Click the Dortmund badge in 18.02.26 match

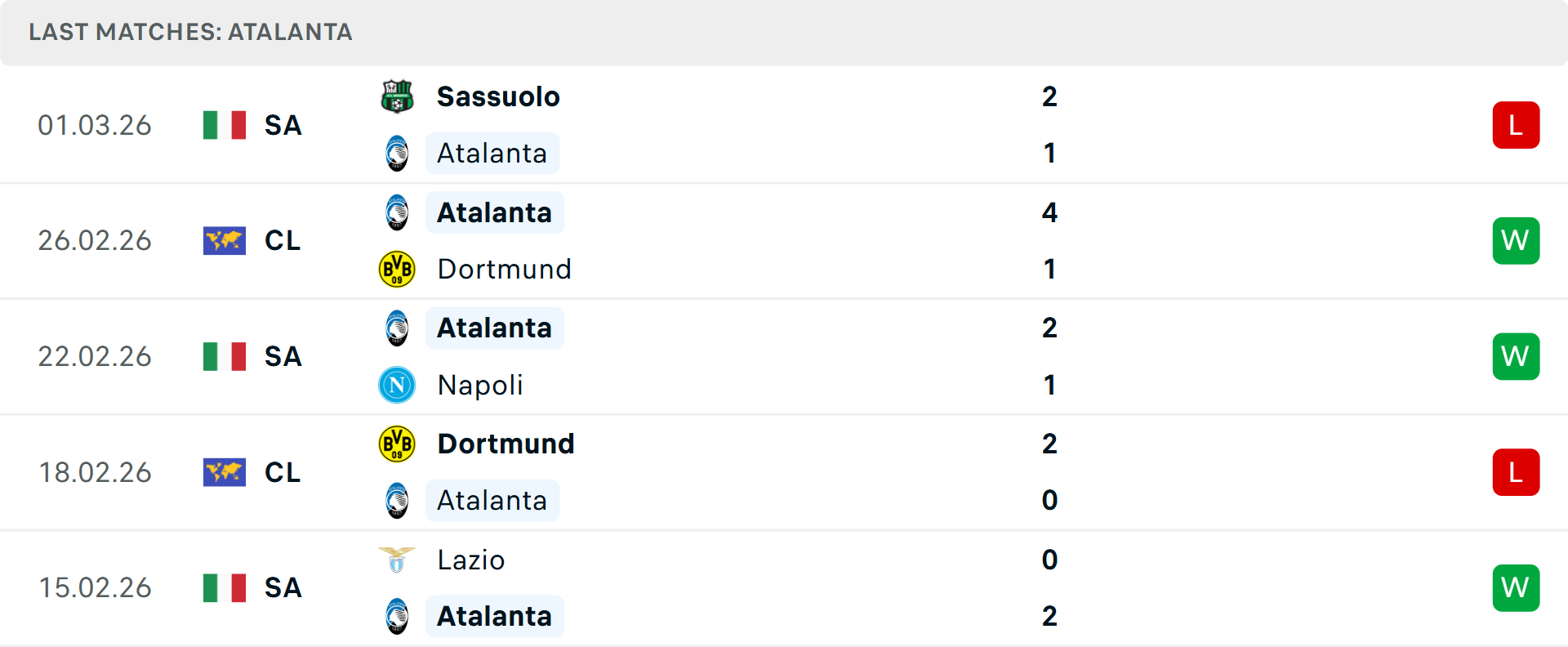[397, 444]
